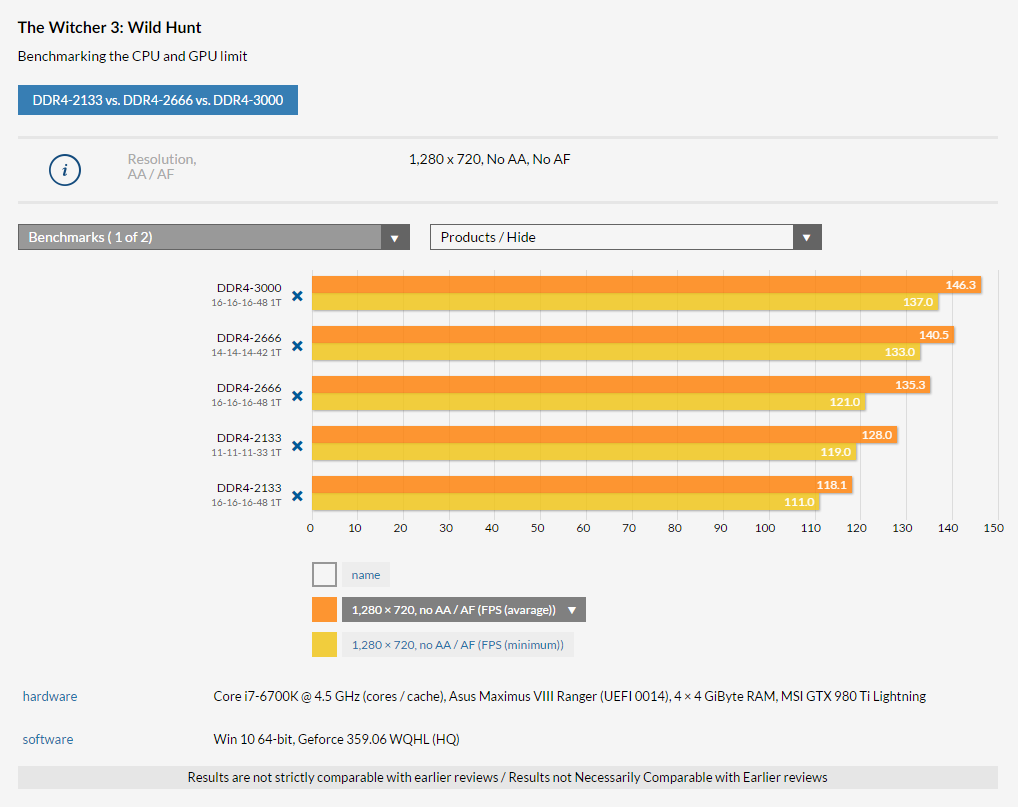Click the 14-14-14-42 1T timing label

246,353
